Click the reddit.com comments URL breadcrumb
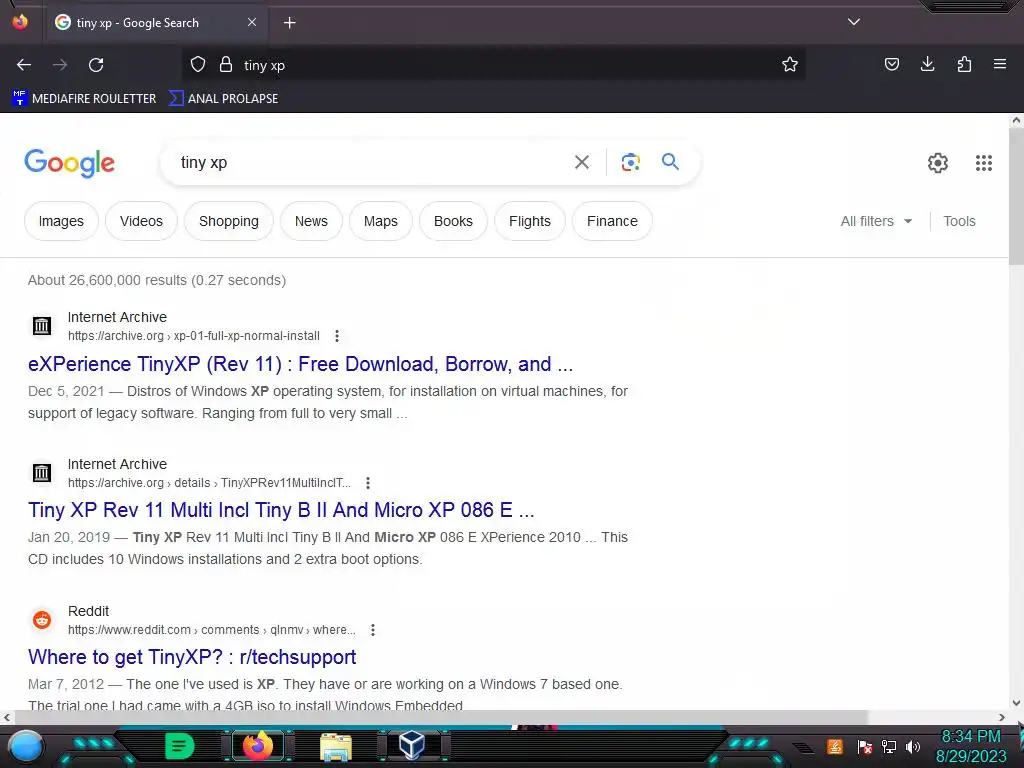The width and height of the screenshot is (1024, 768). [212, 630]
